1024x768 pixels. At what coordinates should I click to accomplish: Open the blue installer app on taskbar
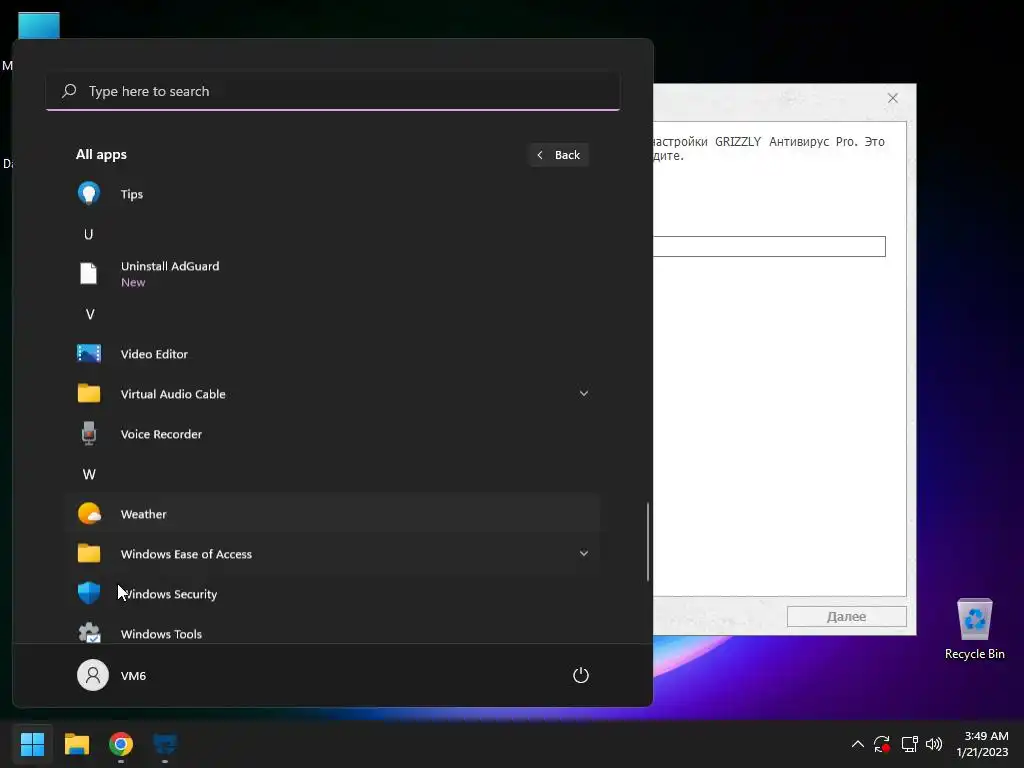[165, 744]
